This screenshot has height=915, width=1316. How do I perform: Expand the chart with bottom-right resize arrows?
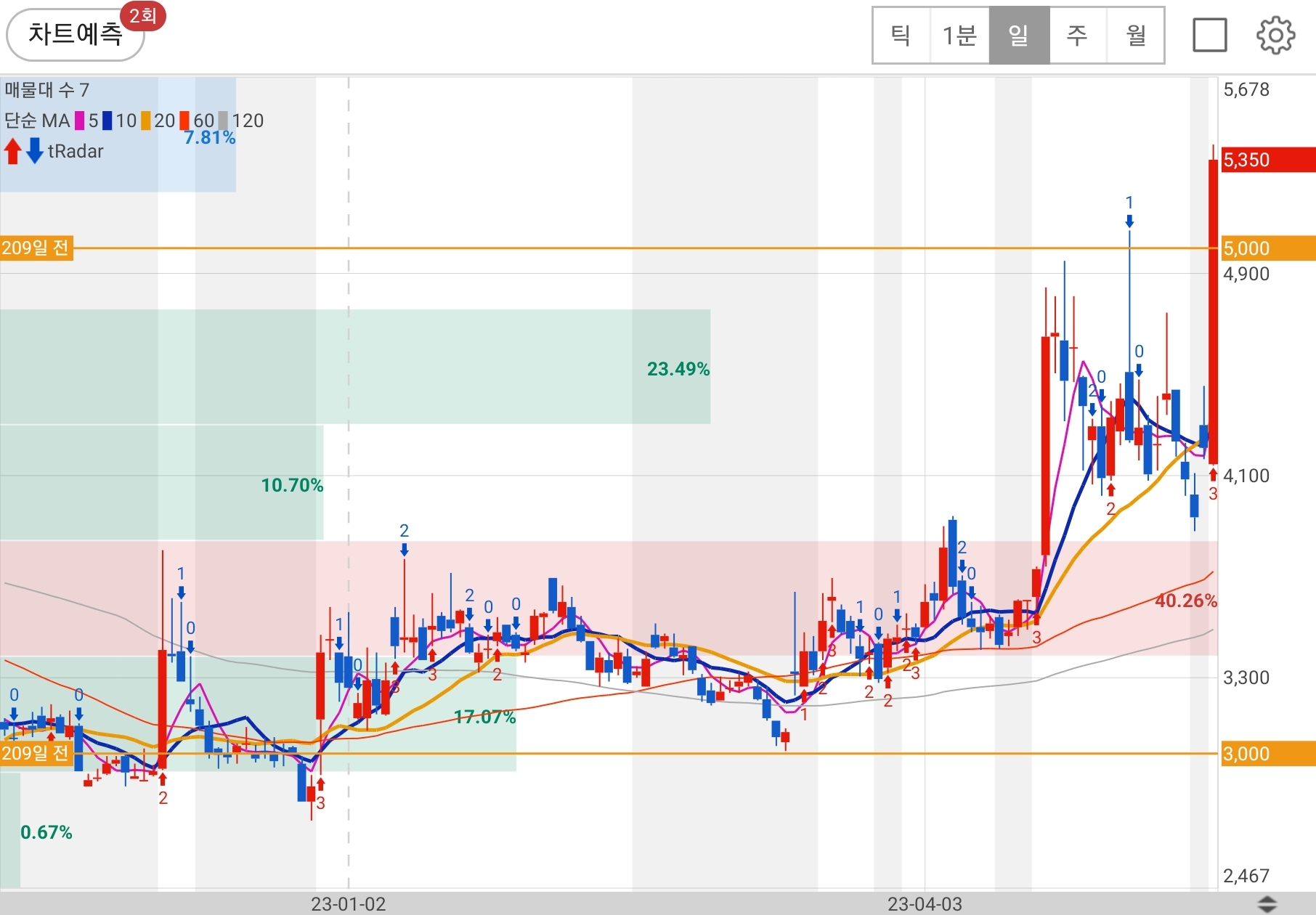coord(1267,904)
